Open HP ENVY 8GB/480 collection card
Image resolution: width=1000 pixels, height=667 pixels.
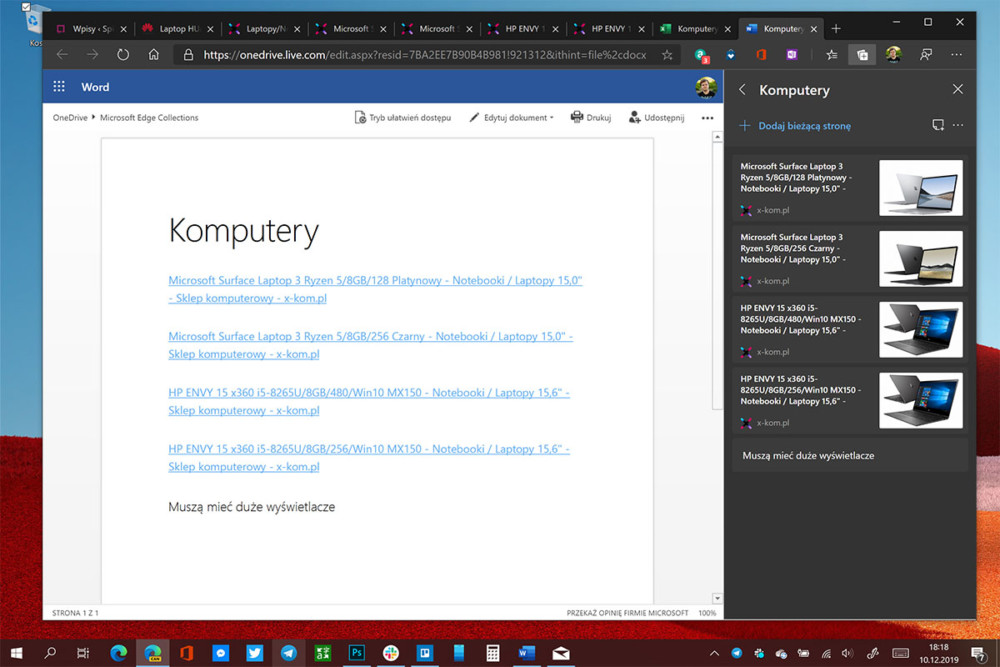[849, 330]
